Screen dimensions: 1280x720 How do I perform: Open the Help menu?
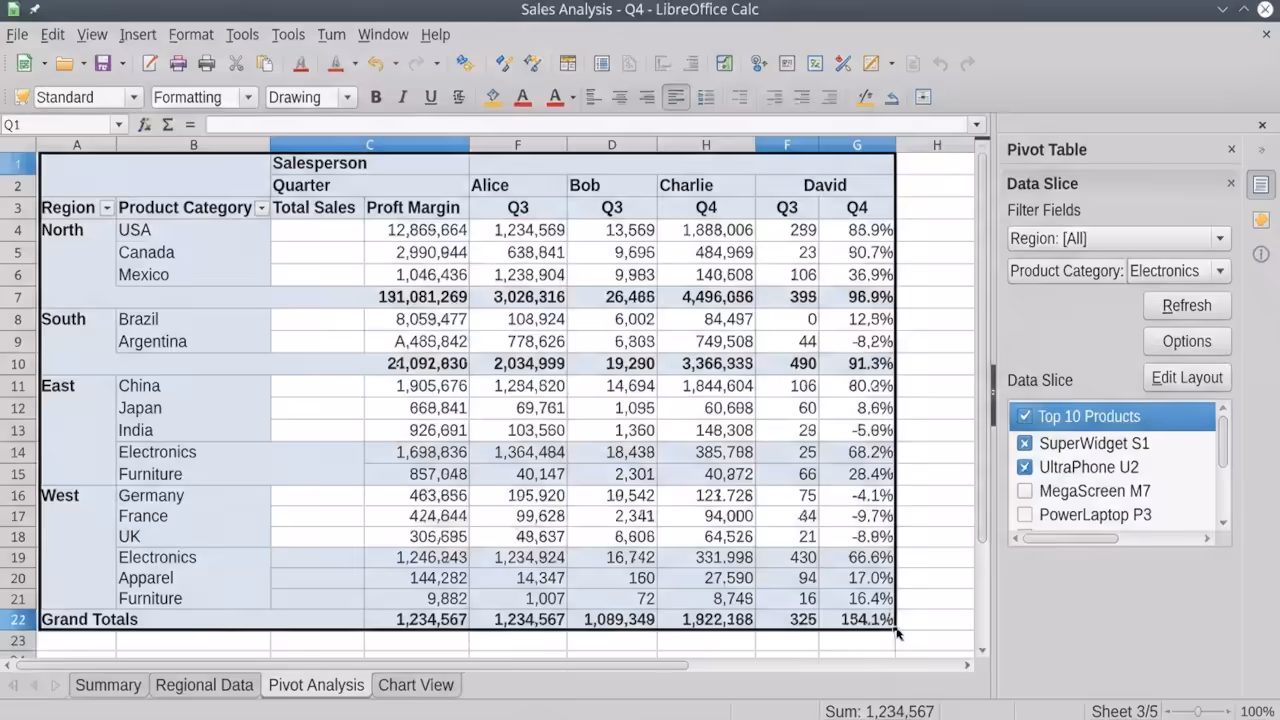[435, 34]
